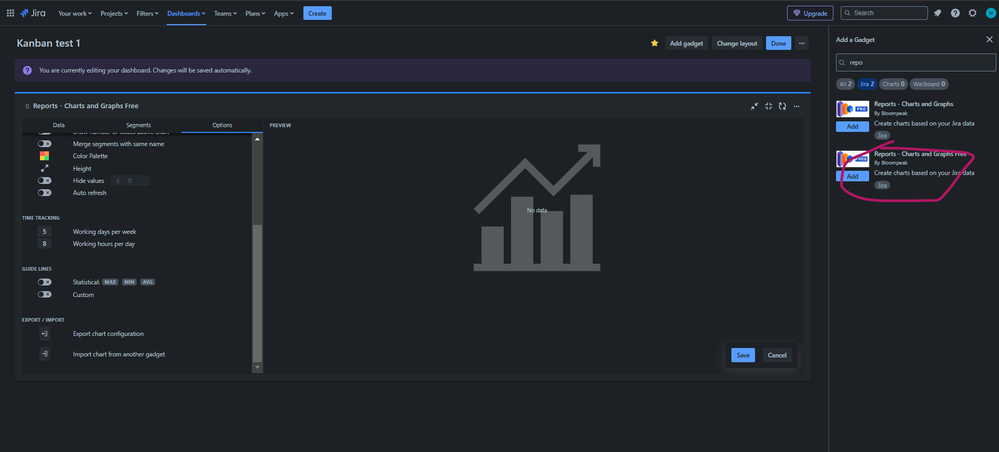This screenshot has height=452, width=999.
Task: Click the Create button
Action: [x=317, y=13]
